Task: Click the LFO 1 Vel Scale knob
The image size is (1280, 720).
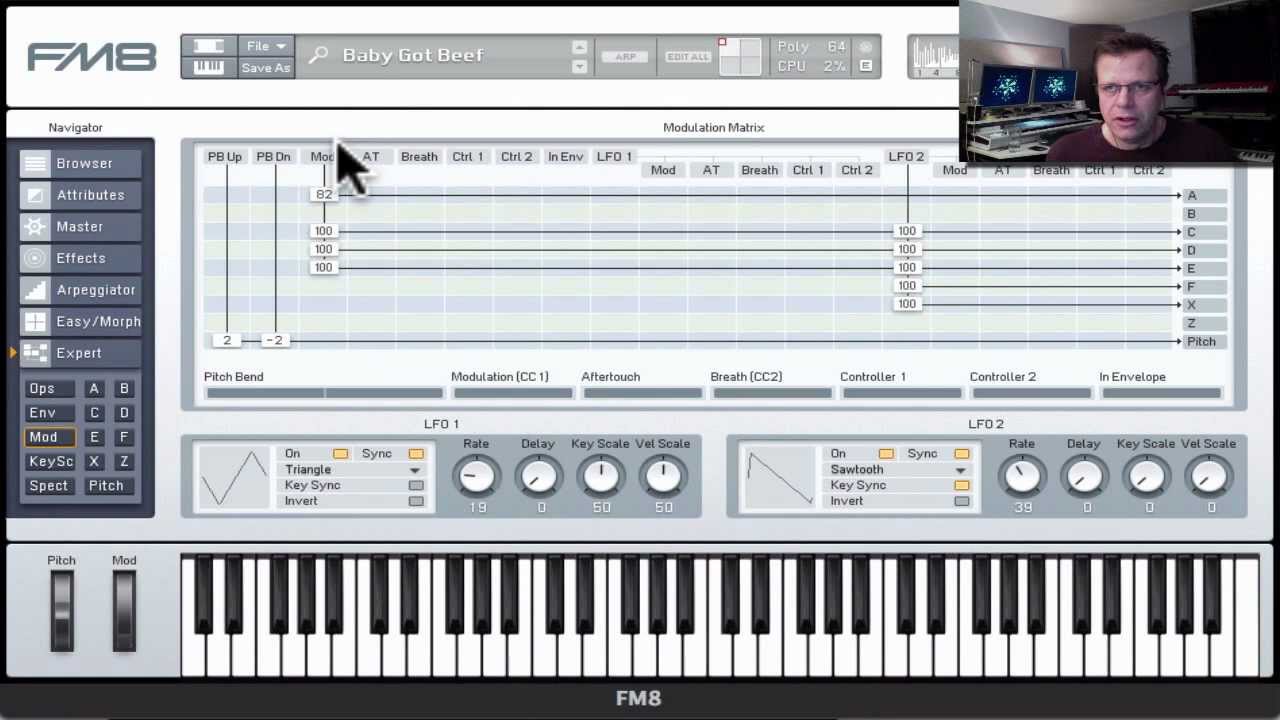Action: pyautogui.click(x=662, y=477)
